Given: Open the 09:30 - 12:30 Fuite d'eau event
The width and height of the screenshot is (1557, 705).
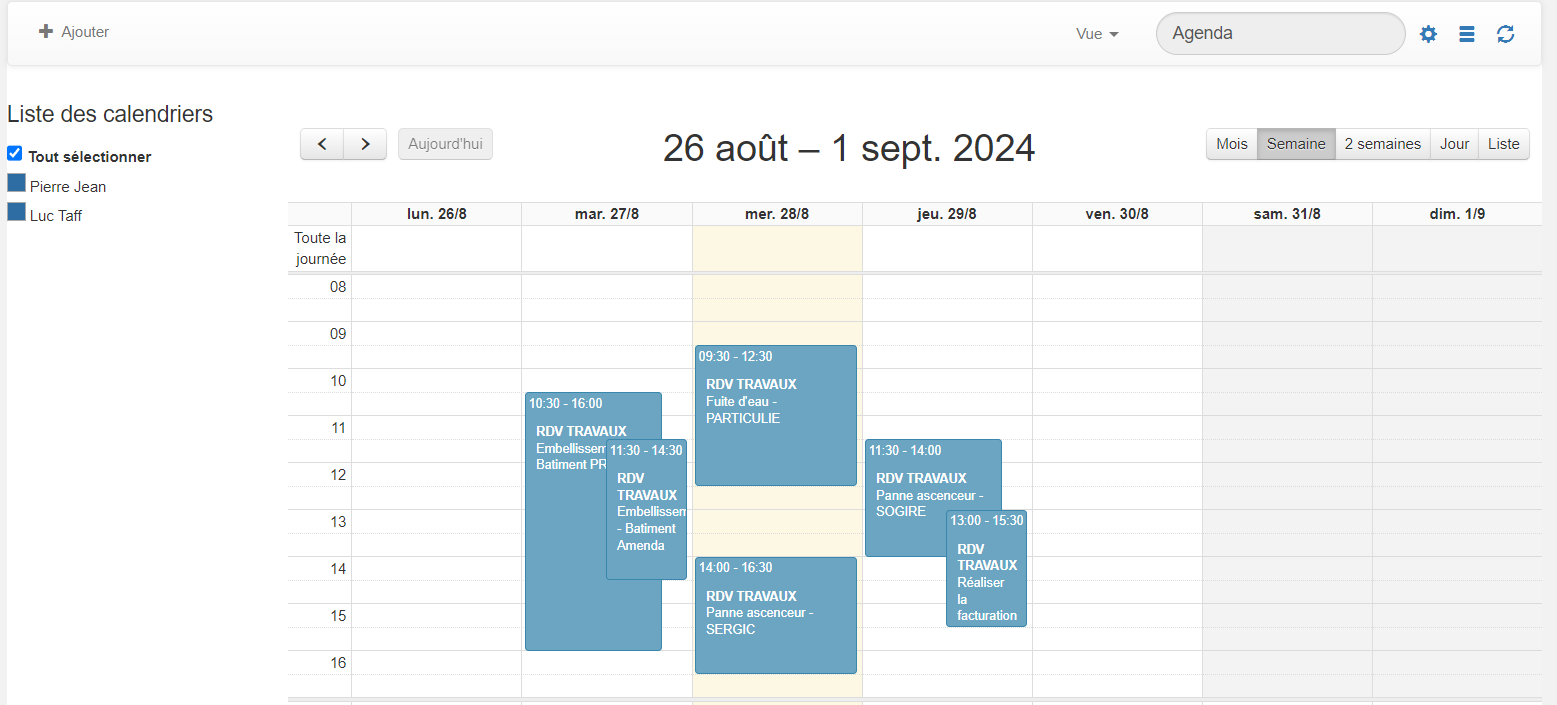Looking at the screenshot, I should click(x=776, y=415).
